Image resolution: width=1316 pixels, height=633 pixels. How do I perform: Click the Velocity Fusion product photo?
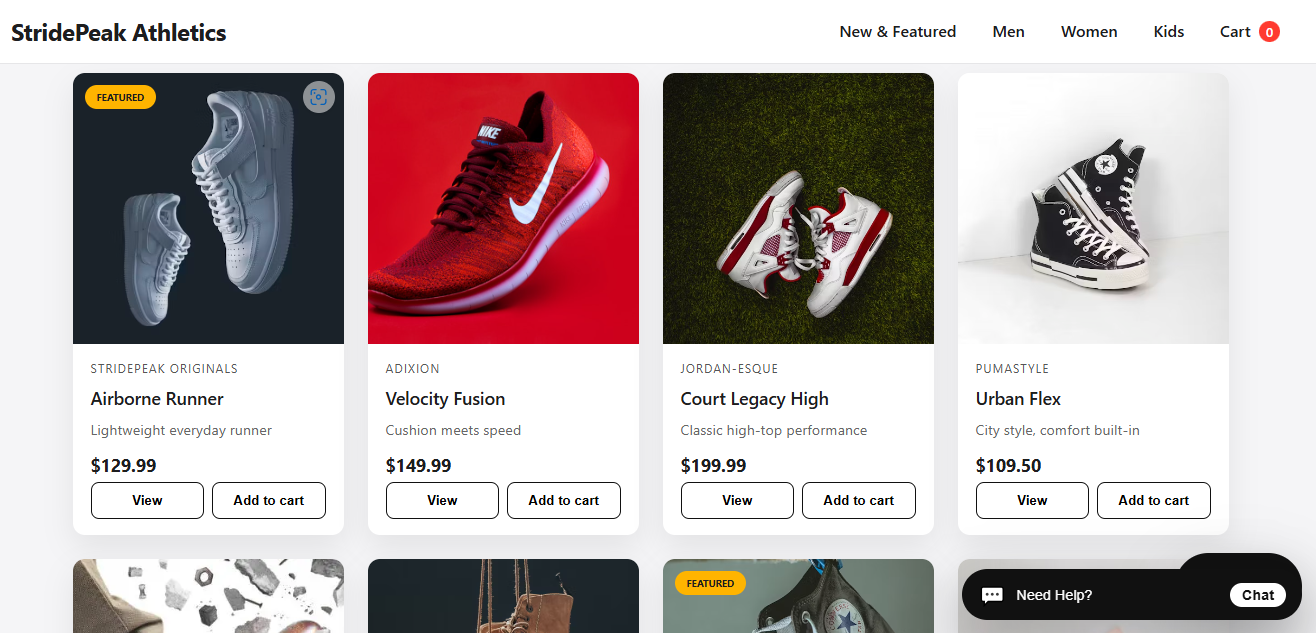click(503, 207)
